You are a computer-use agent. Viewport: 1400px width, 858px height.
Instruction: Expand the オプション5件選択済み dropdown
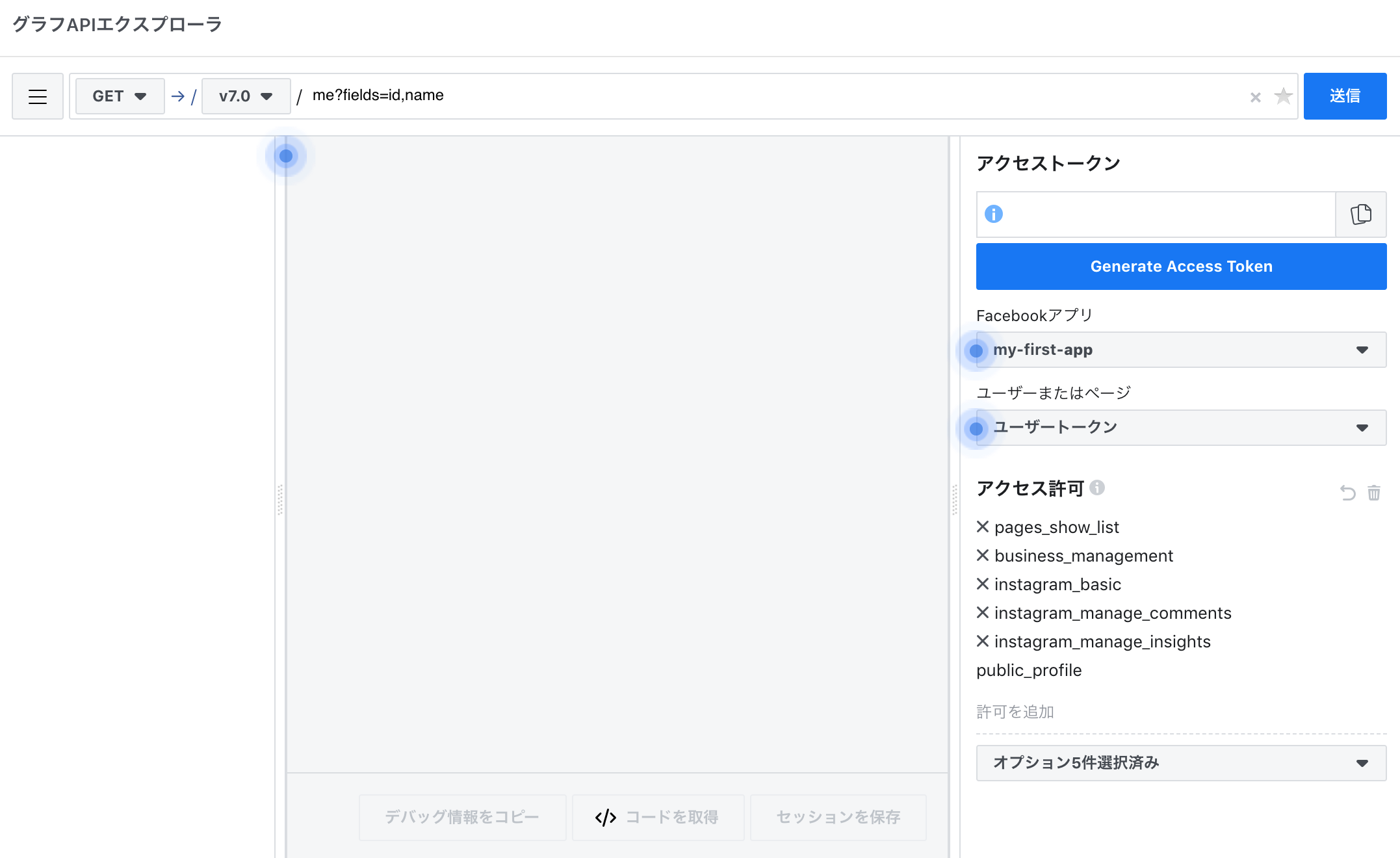pyautogui.click(x=1180, y=764)
